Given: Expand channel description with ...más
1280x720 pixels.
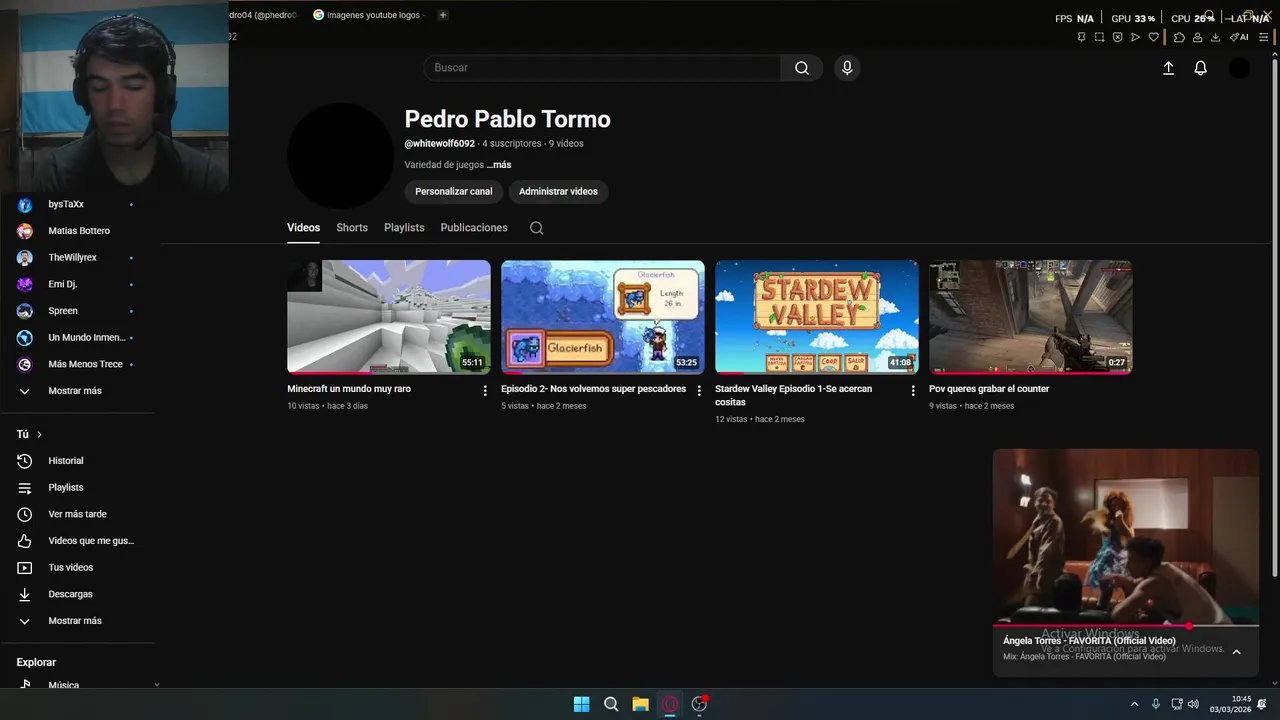Looking at the screenshot, I should tap(498, 165).
